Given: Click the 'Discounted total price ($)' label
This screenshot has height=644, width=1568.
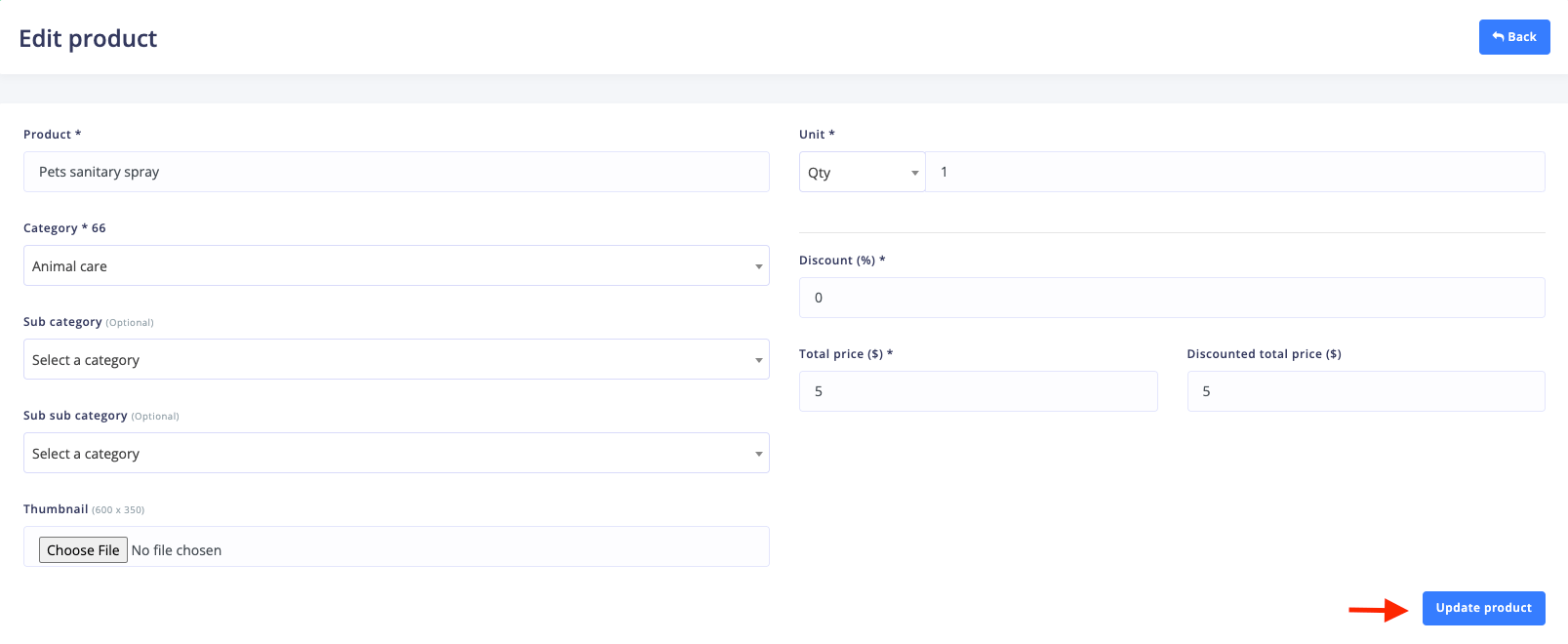Looking at the screenshot, I should click(x=1264, y=354).
